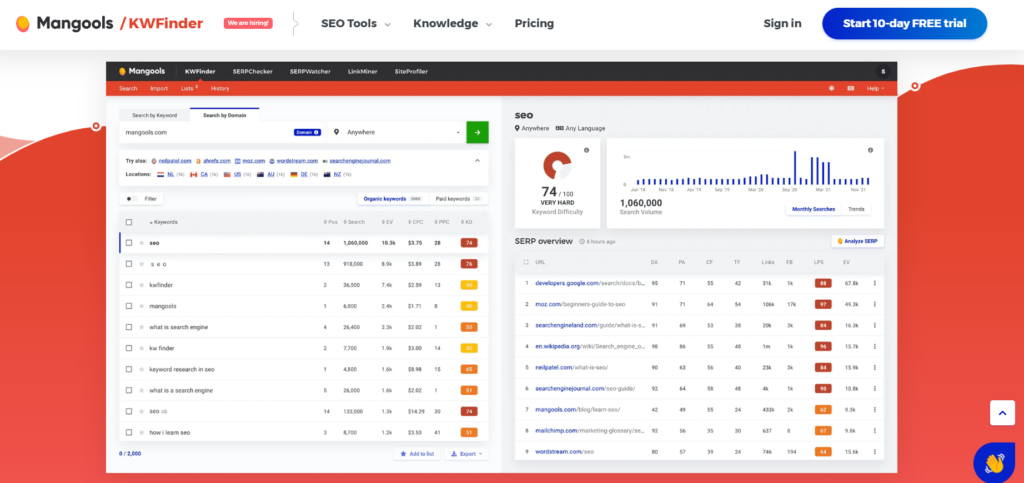Open options menu for wordstream.com result
Screen dimensions: 1024x483
click(x=874, y=452)
